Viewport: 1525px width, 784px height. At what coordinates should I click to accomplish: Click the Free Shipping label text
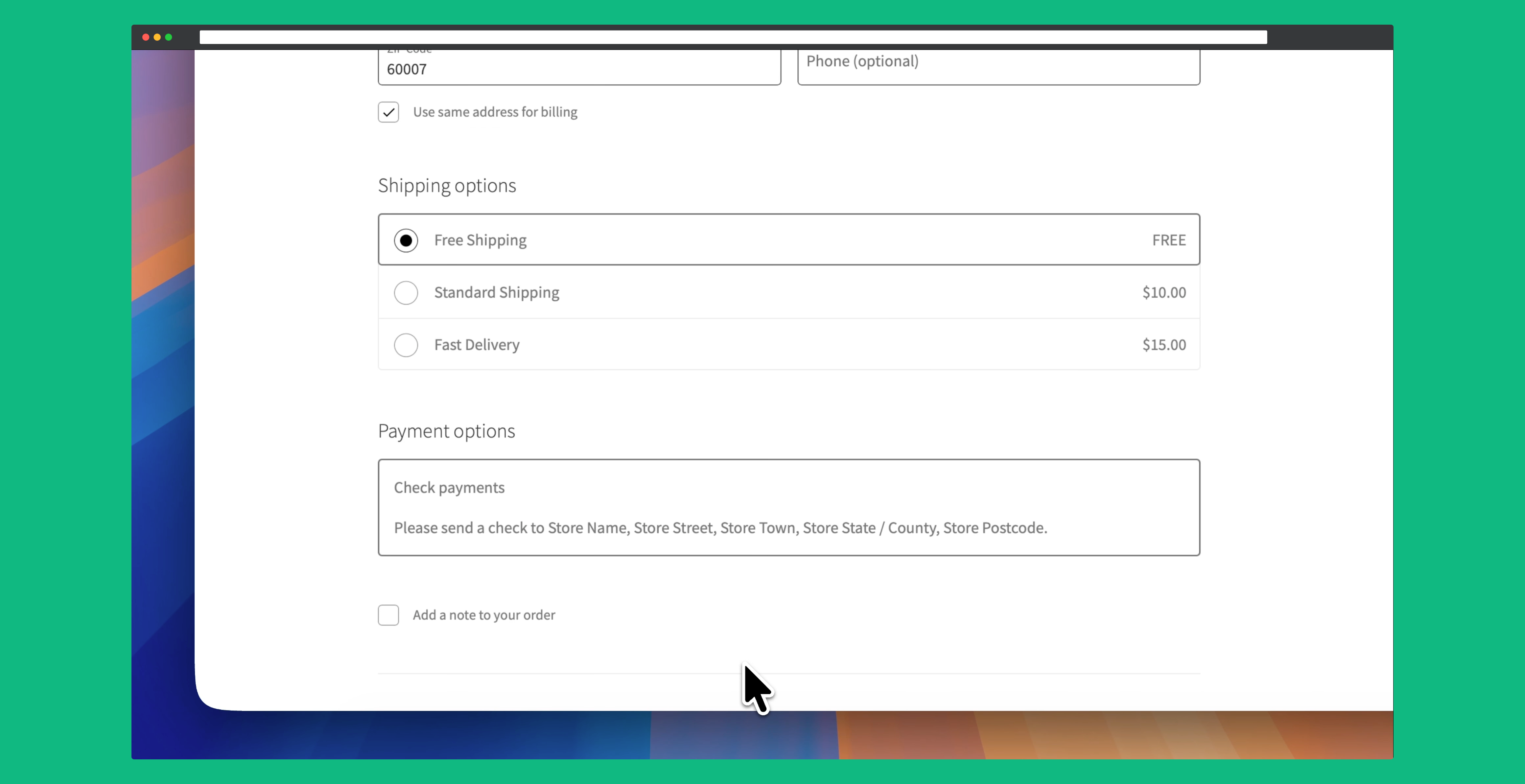click(x=480, y=240)
